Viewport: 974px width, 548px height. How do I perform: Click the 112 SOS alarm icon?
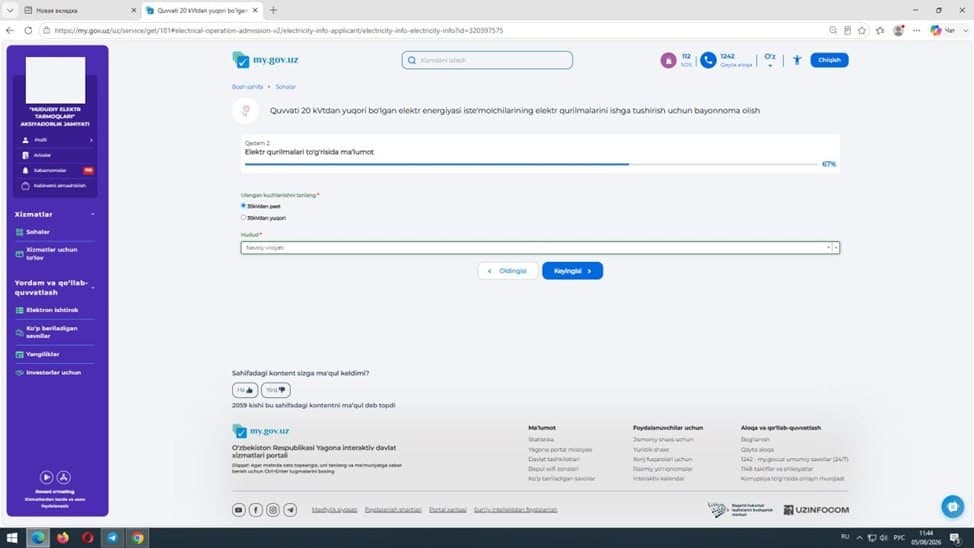[x=668, y=60]
